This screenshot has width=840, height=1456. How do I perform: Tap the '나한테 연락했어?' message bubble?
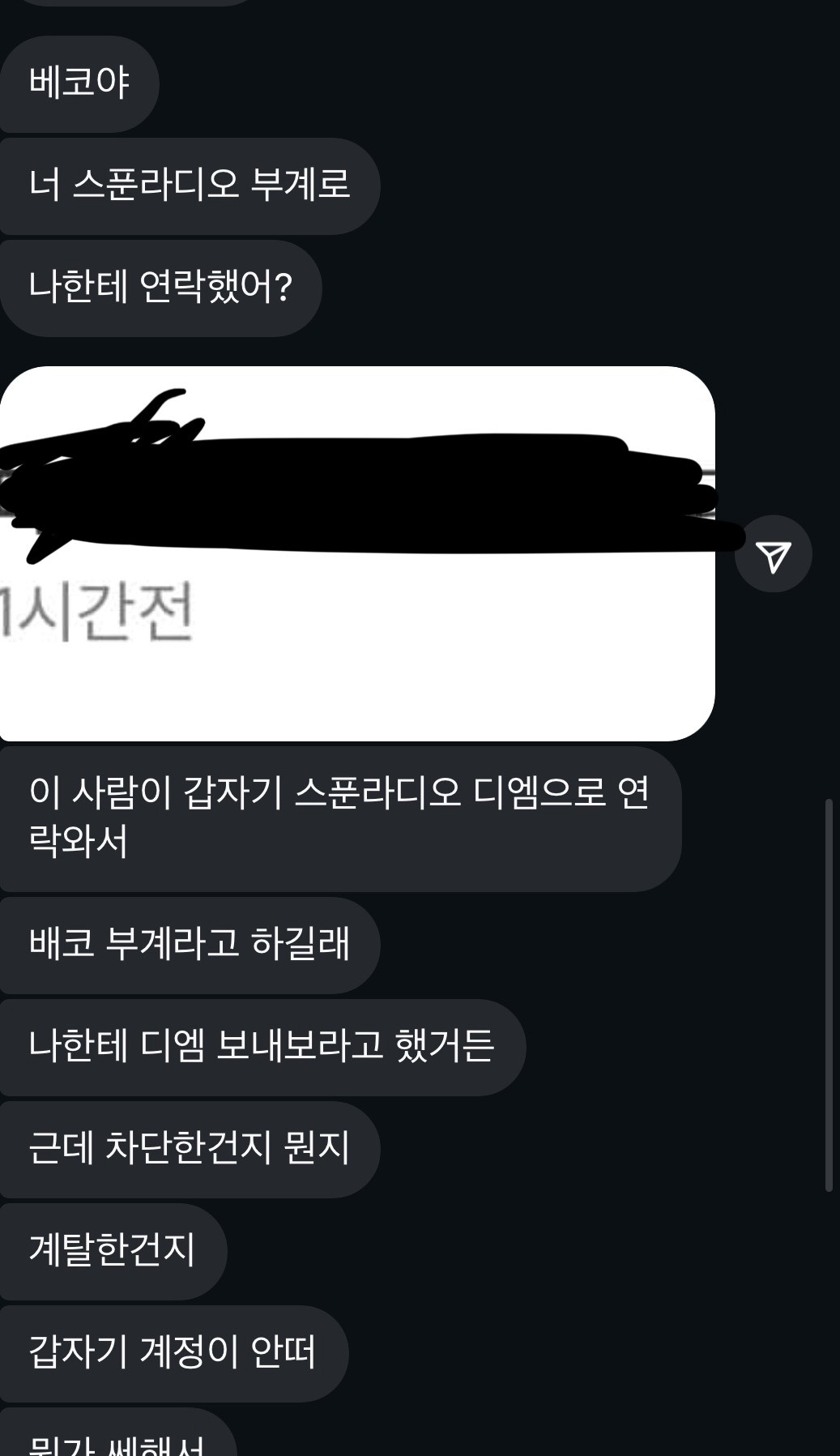click(x=160, y=288)
